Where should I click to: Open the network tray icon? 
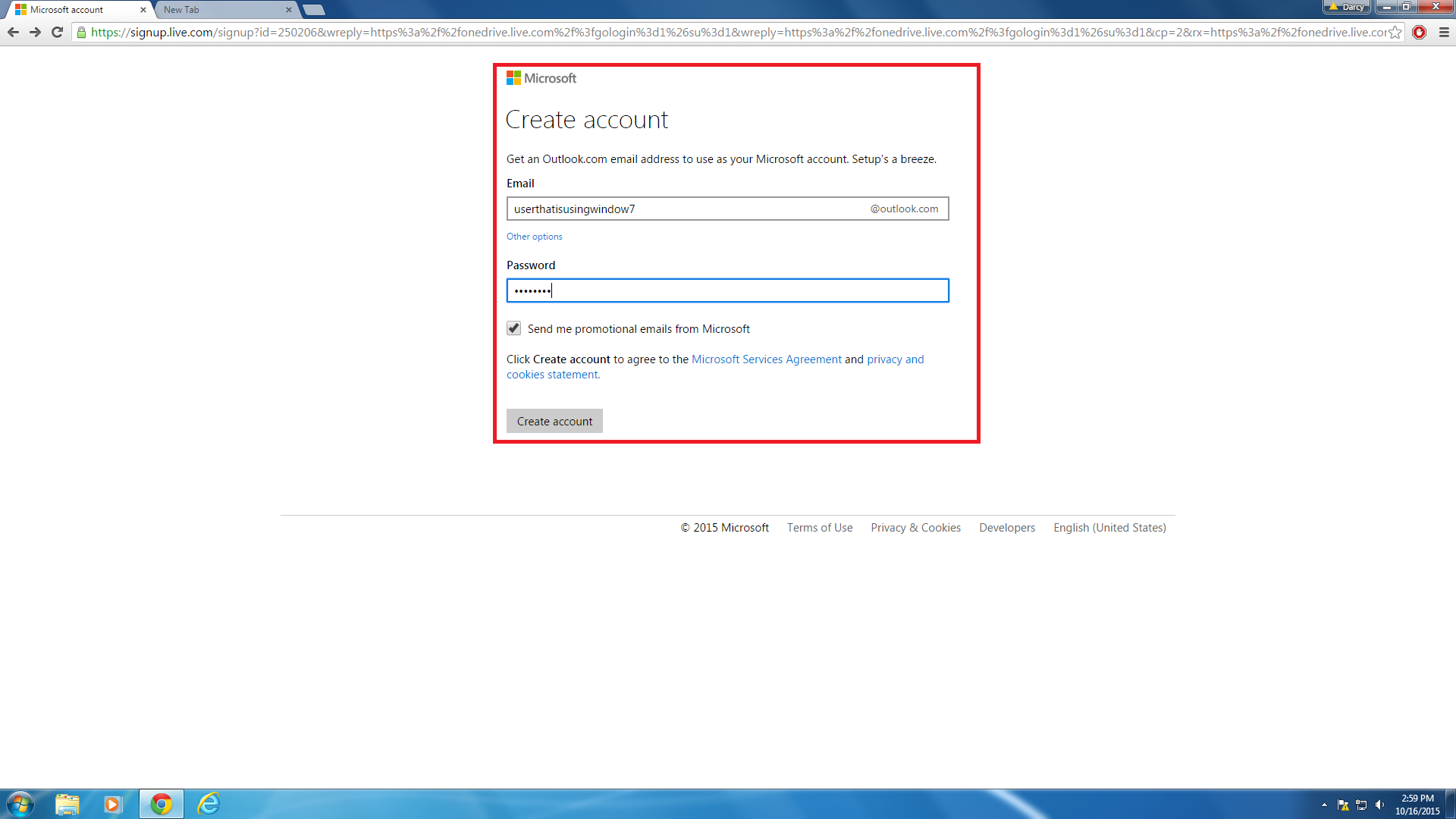1361,805
